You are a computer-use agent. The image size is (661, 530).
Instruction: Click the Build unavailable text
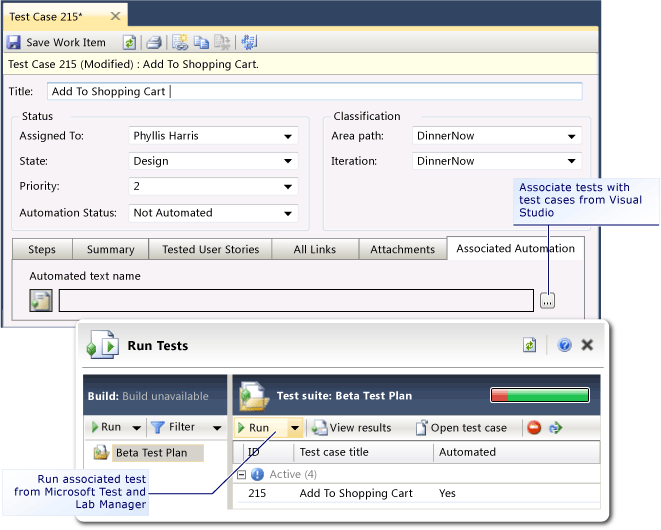point(165,396)
